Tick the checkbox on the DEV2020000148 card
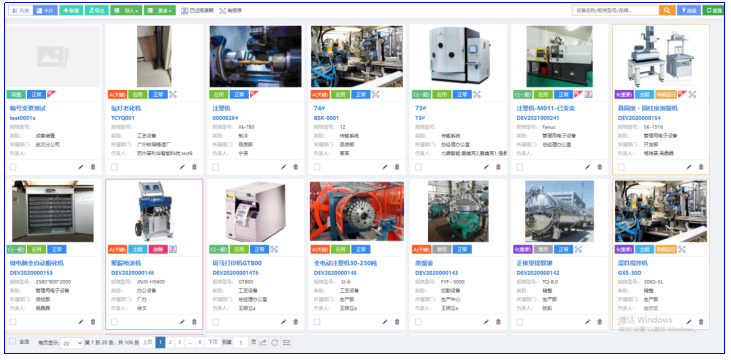Viewport: 731px width, 360px height. (x=114, y=322)
